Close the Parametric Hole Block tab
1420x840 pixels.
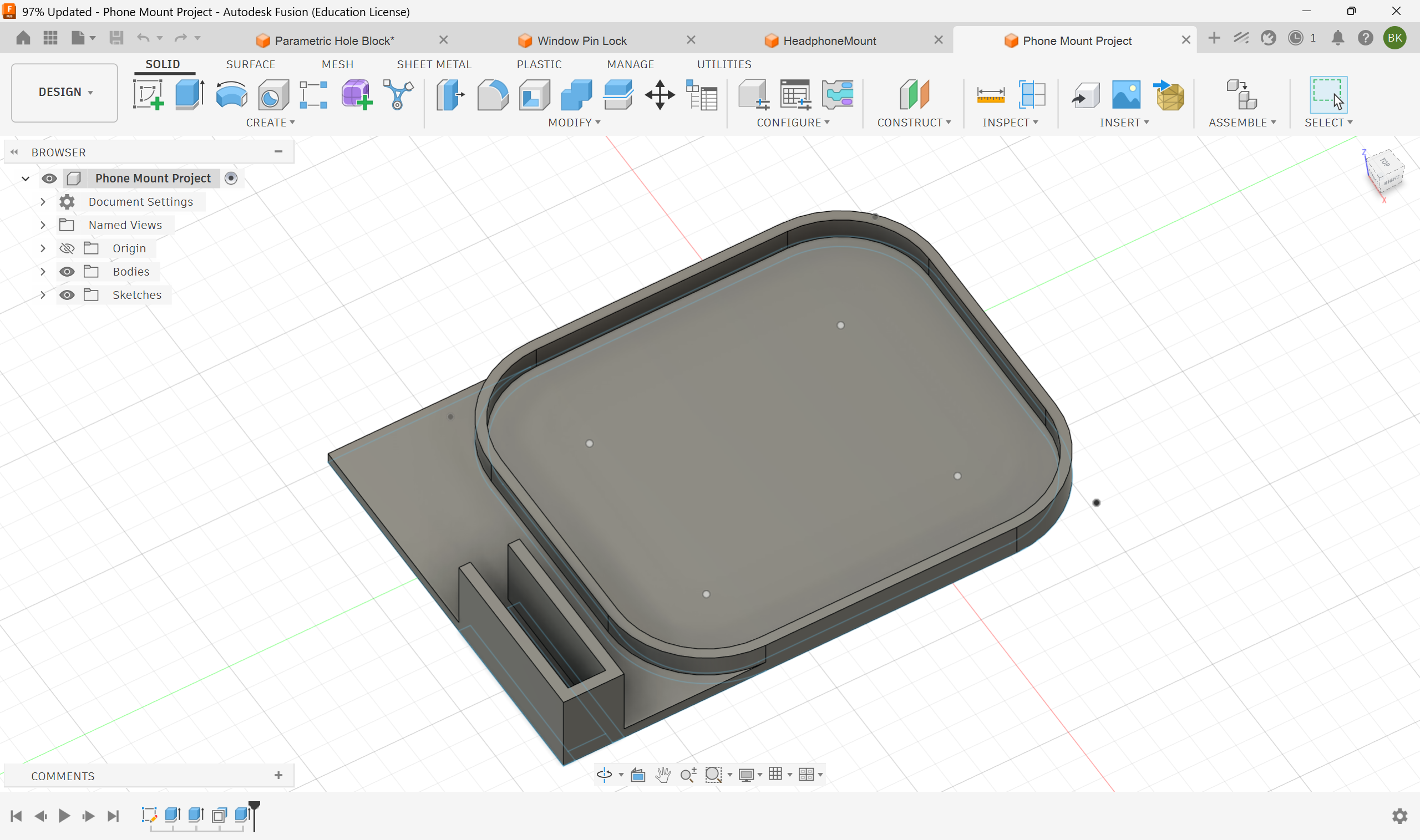point(443,39)
